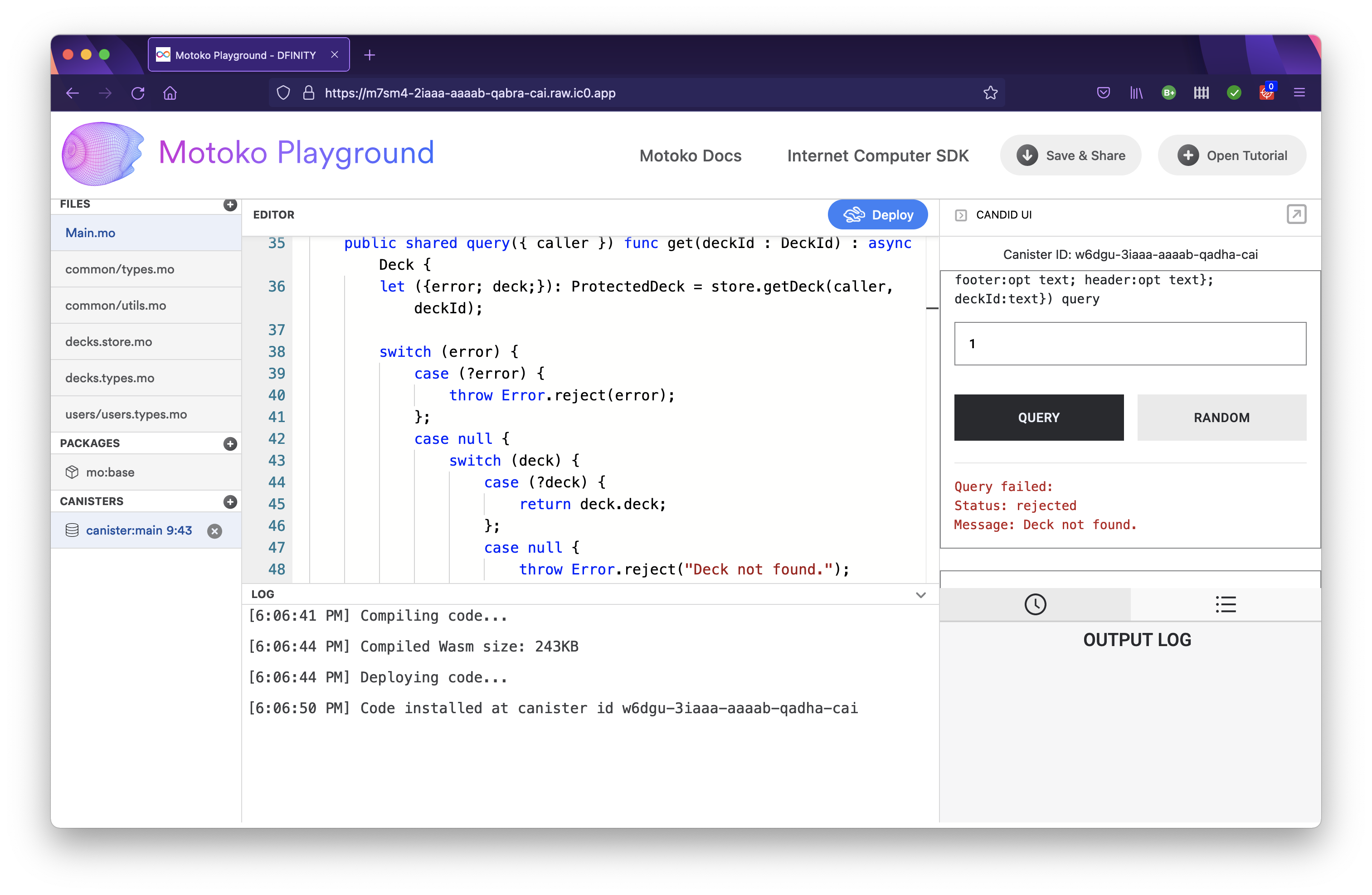Click the Motoko Playground logo

pyautogui.click(x=102, y=153)
